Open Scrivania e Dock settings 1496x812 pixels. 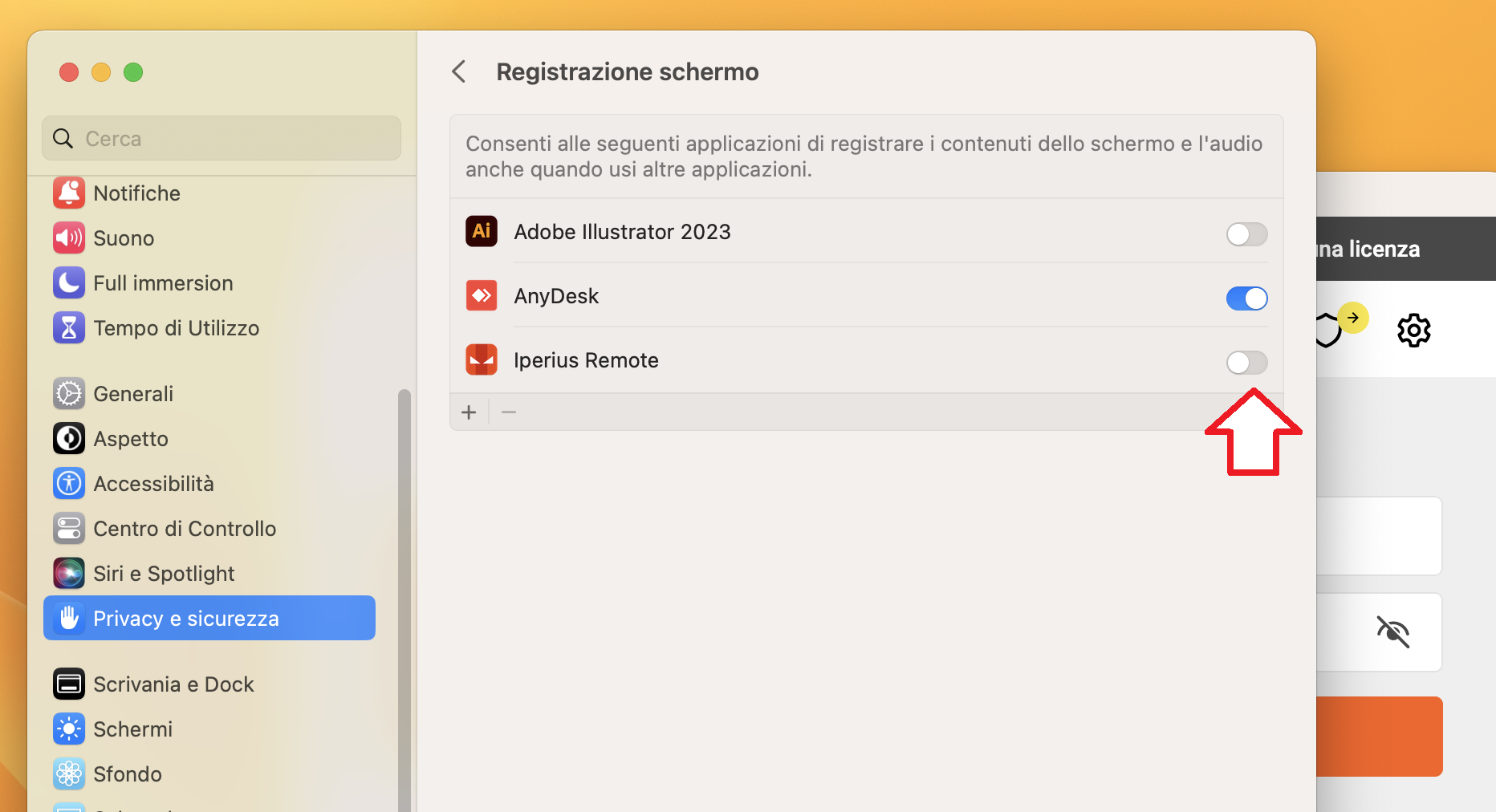tap(209, 684)
